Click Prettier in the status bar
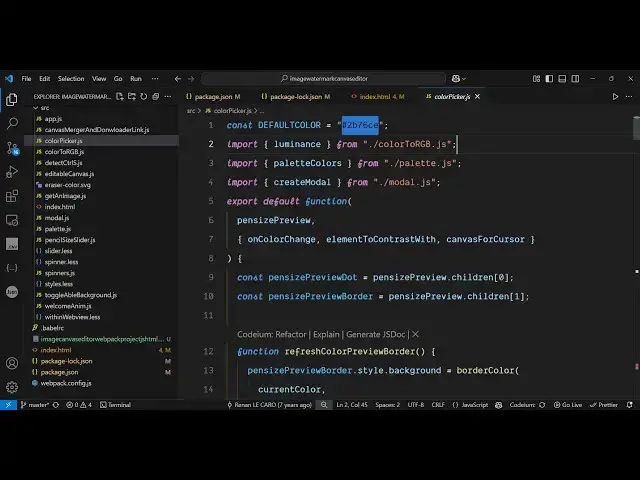Viewport: 640px width, 480px height. pyautogui.click(x=604, y=405)
